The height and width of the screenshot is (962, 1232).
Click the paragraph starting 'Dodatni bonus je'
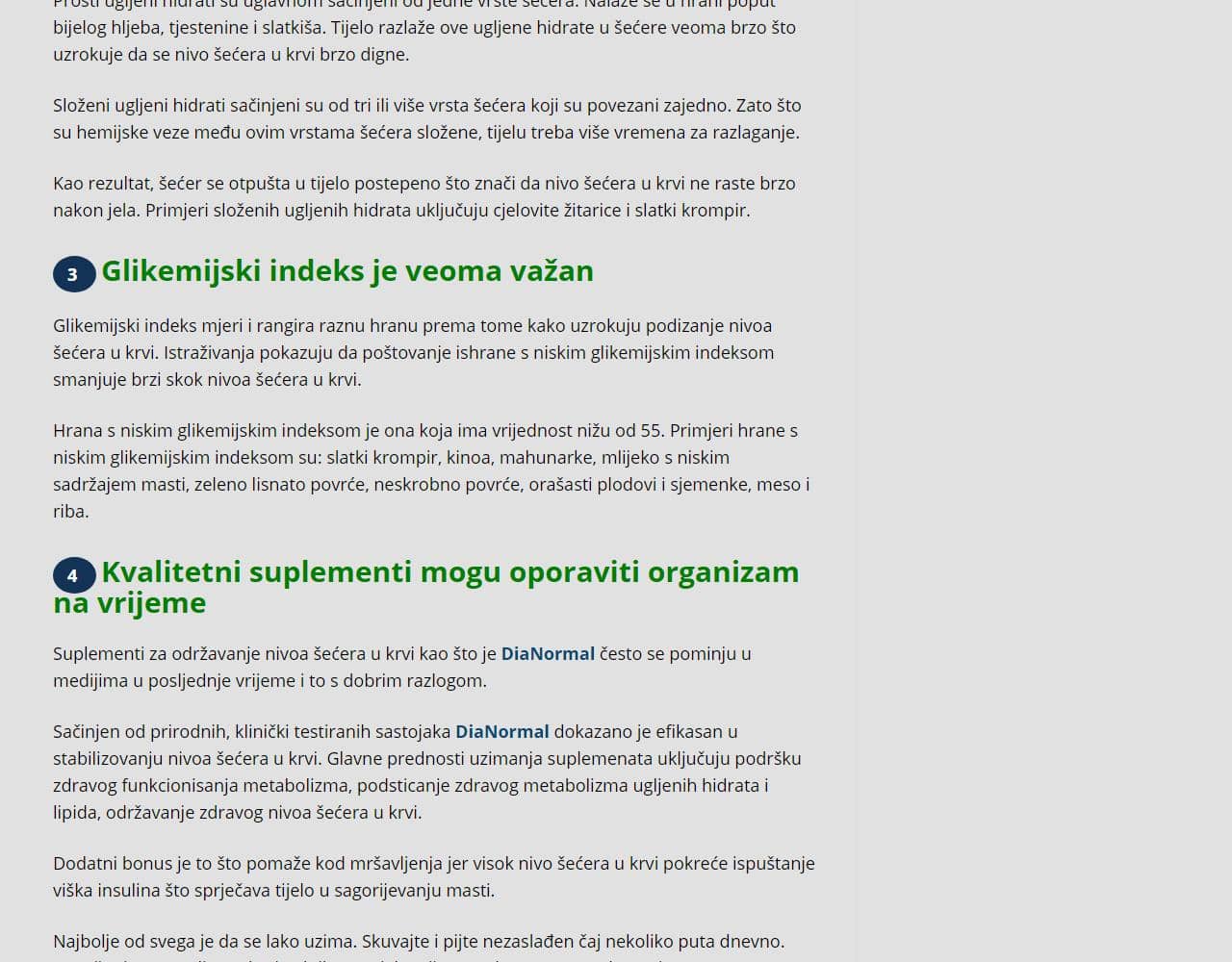(433, 877)
